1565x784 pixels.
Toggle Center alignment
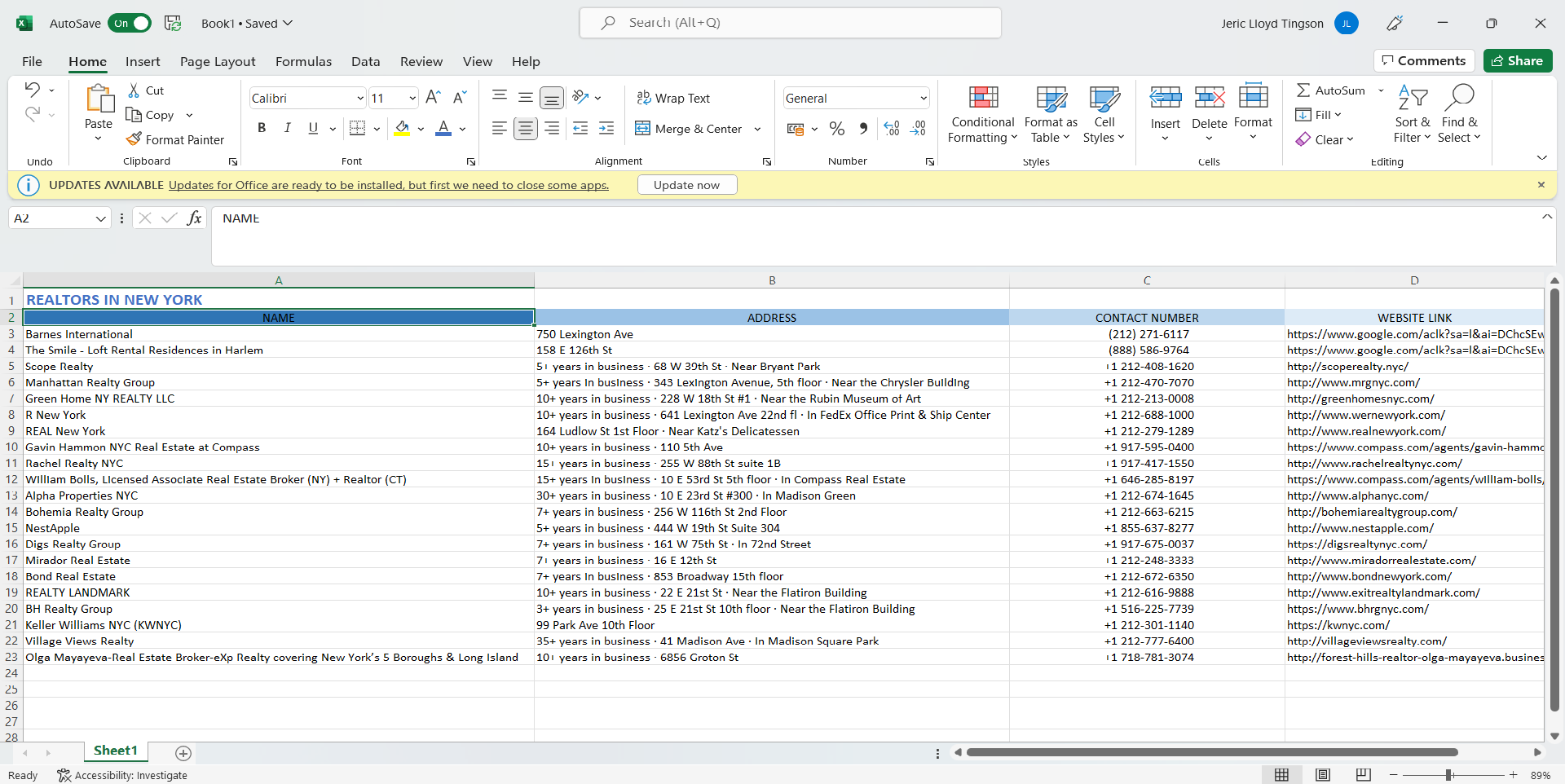(526, 128)
